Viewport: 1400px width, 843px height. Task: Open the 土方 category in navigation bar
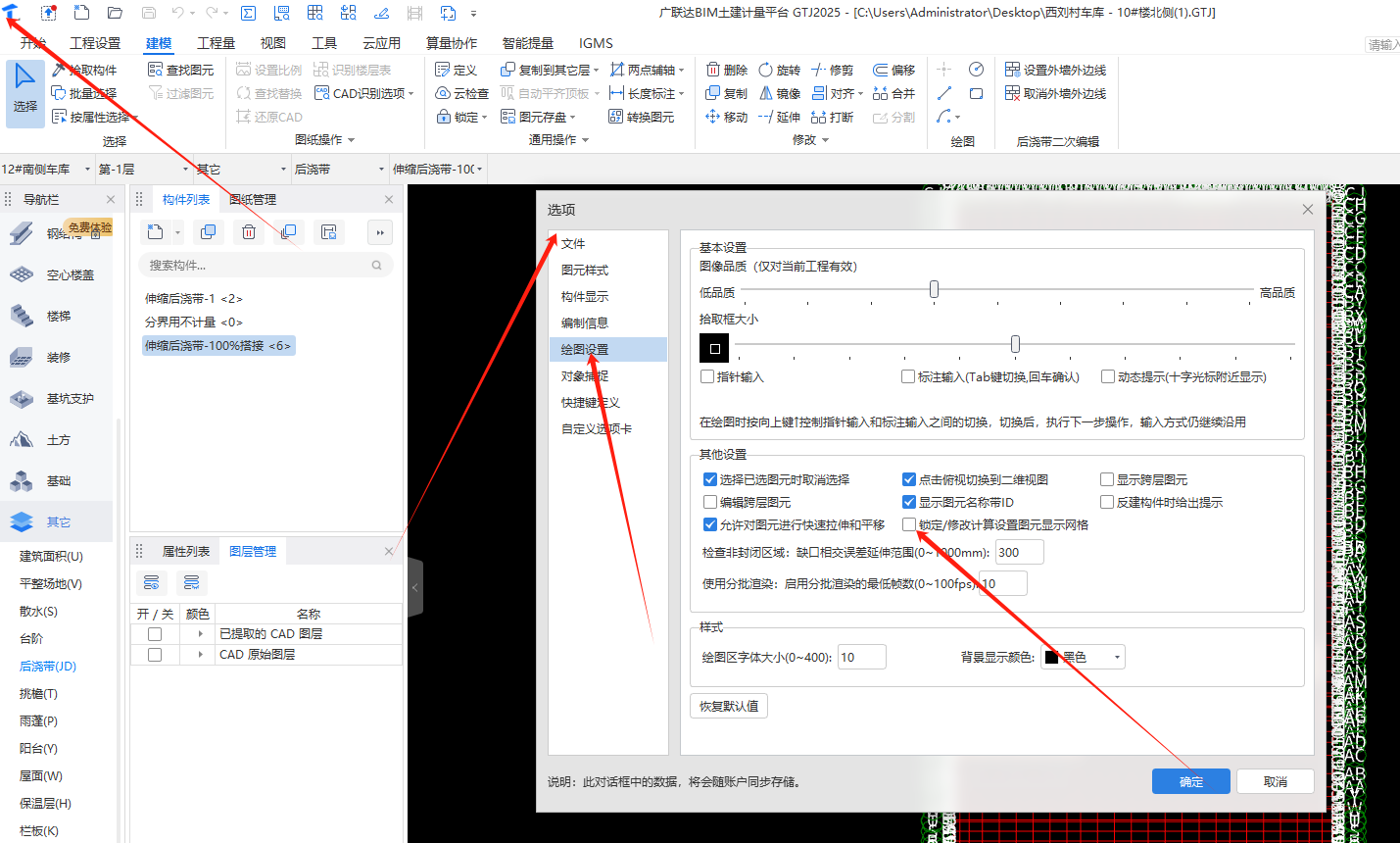57,439
